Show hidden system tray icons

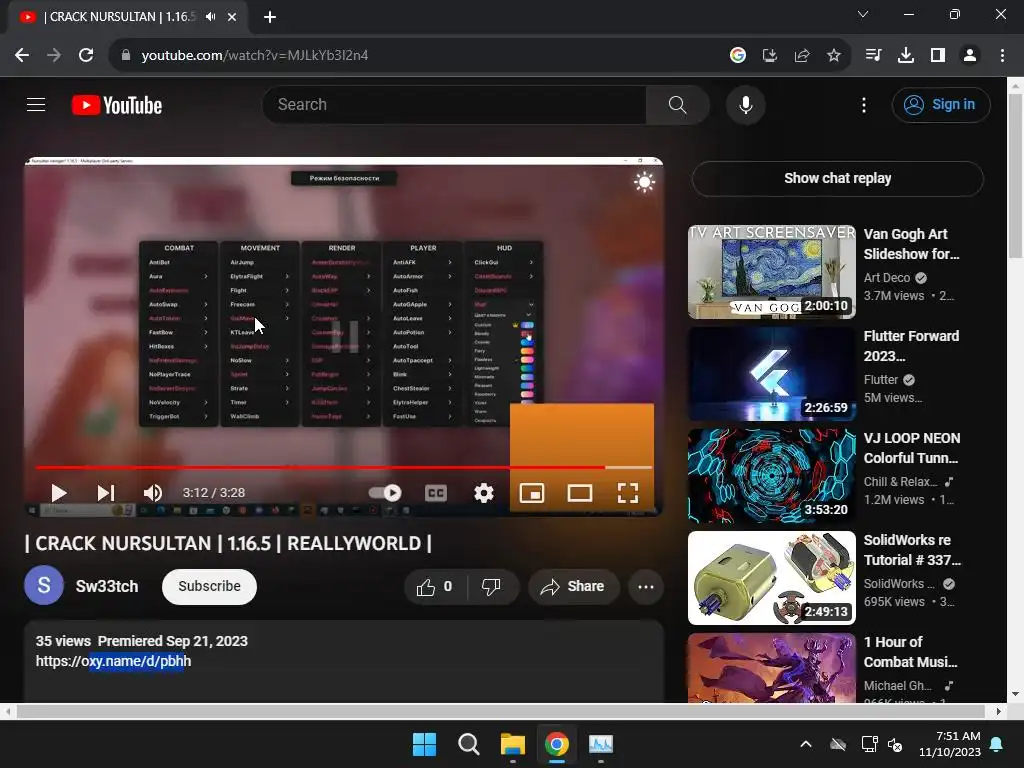[806, 744]
